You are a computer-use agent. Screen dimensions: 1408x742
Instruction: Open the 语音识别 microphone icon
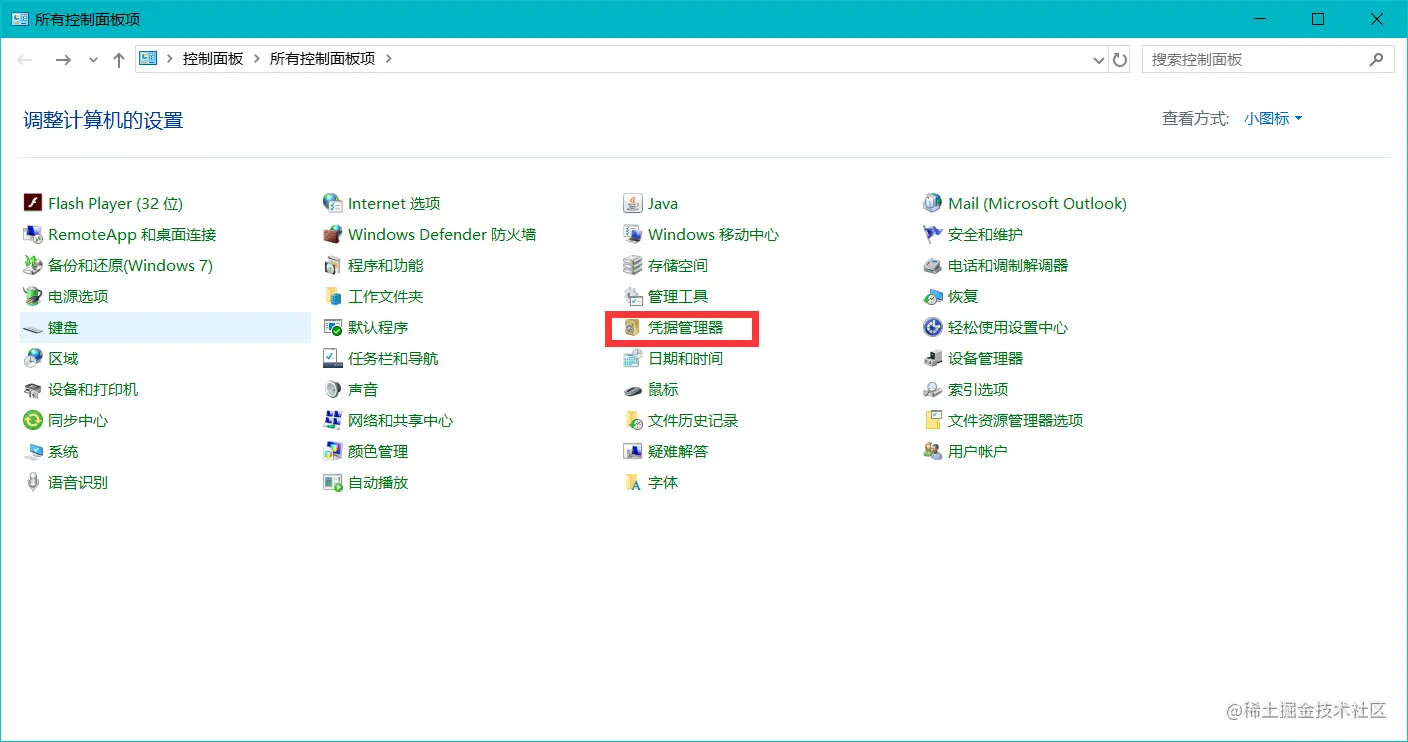(32, 482)
